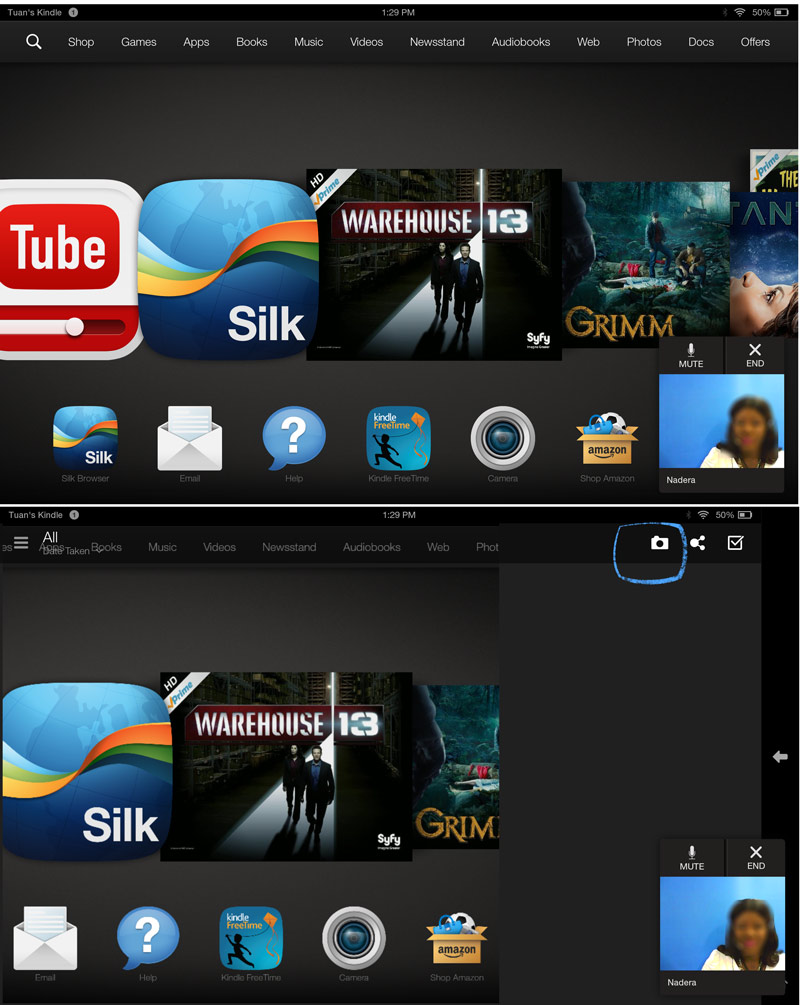
Task: Open search with the magnifying glass icon
Action: tap(34, 42)
